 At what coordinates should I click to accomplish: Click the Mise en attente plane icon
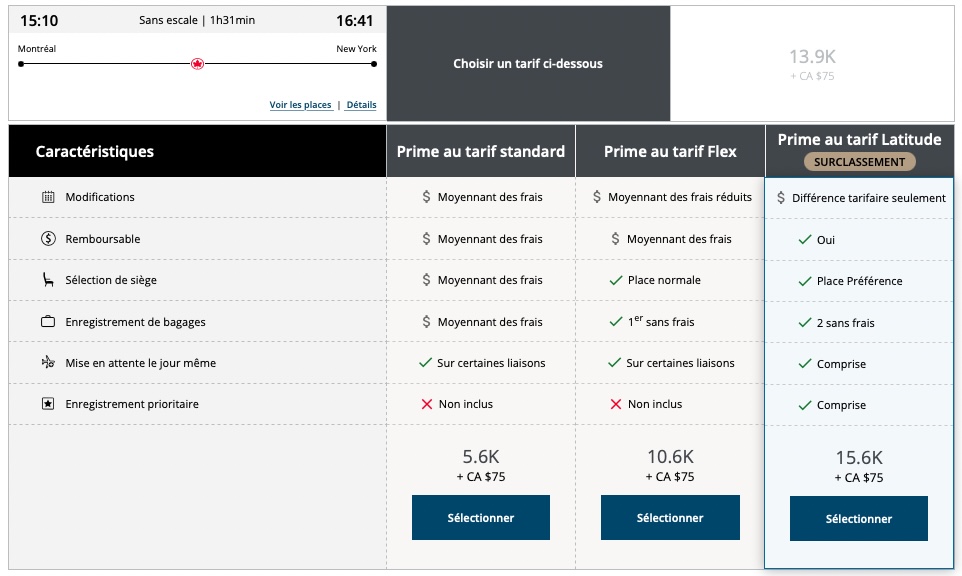point(48,363)
